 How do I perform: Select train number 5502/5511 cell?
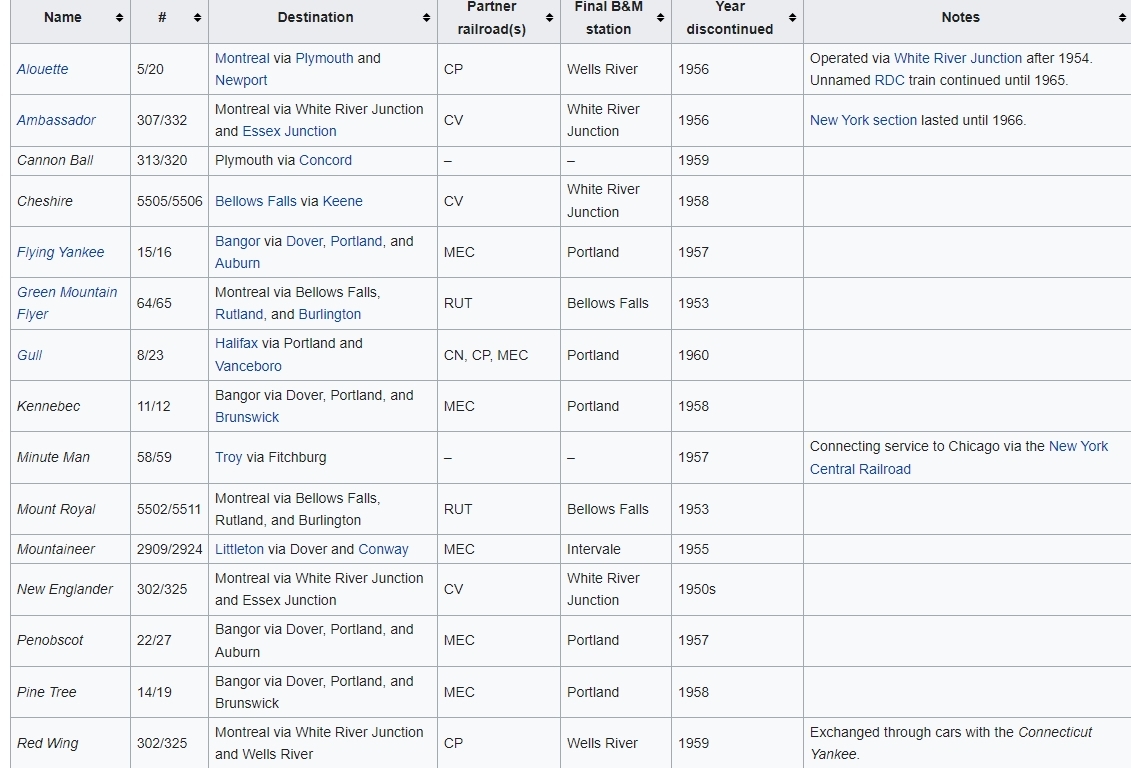coord(170,509)
